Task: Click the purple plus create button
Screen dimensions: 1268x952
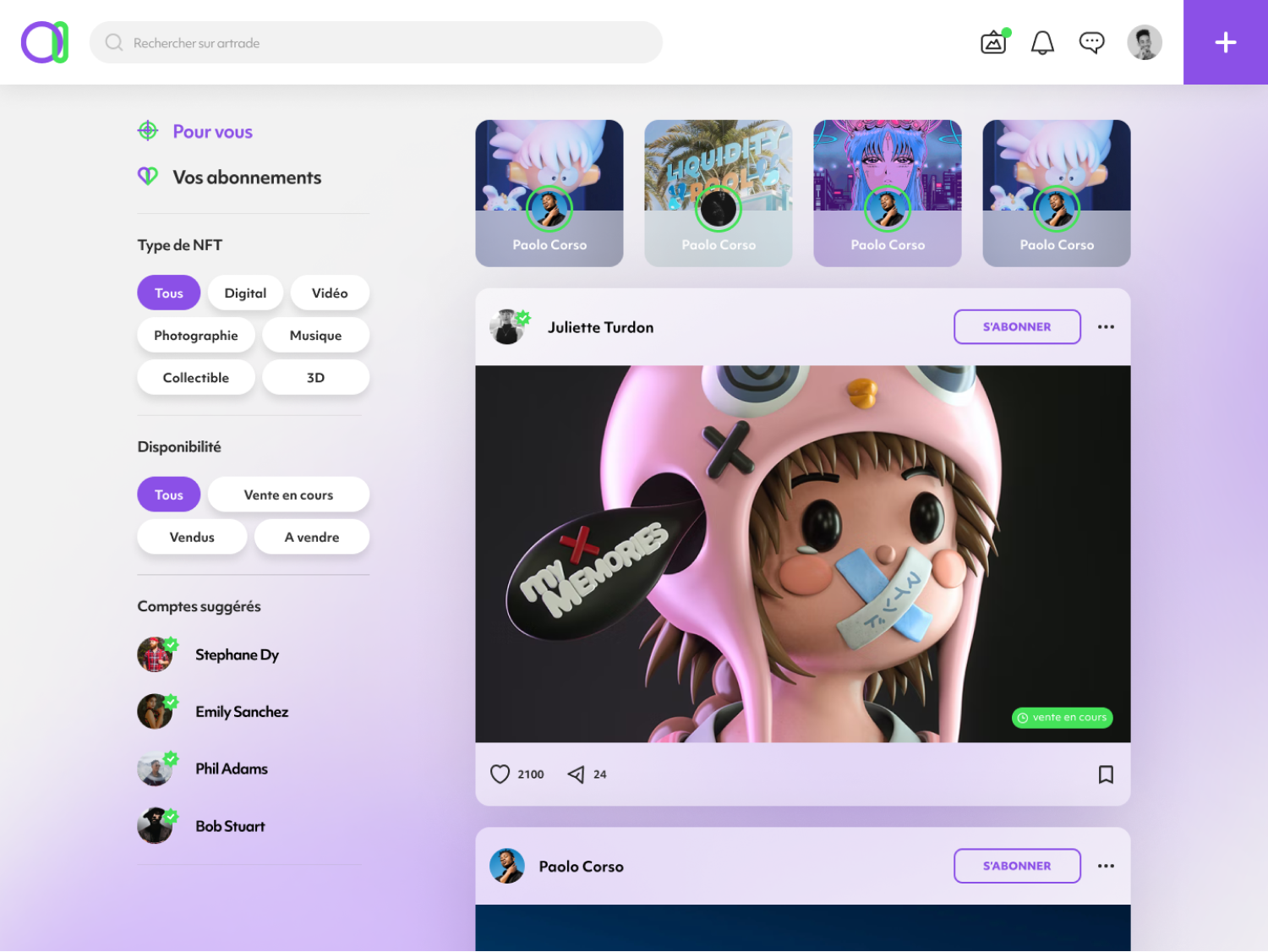Action: point(1226,42)
